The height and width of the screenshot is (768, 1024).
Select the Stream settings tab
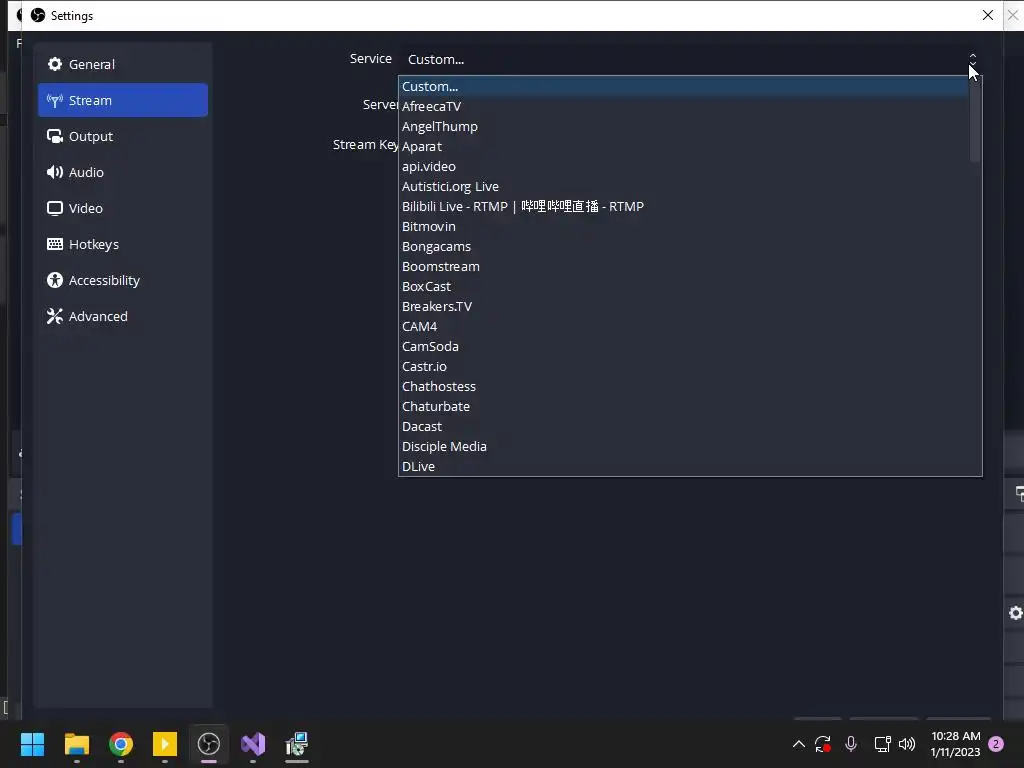[123, 101]
